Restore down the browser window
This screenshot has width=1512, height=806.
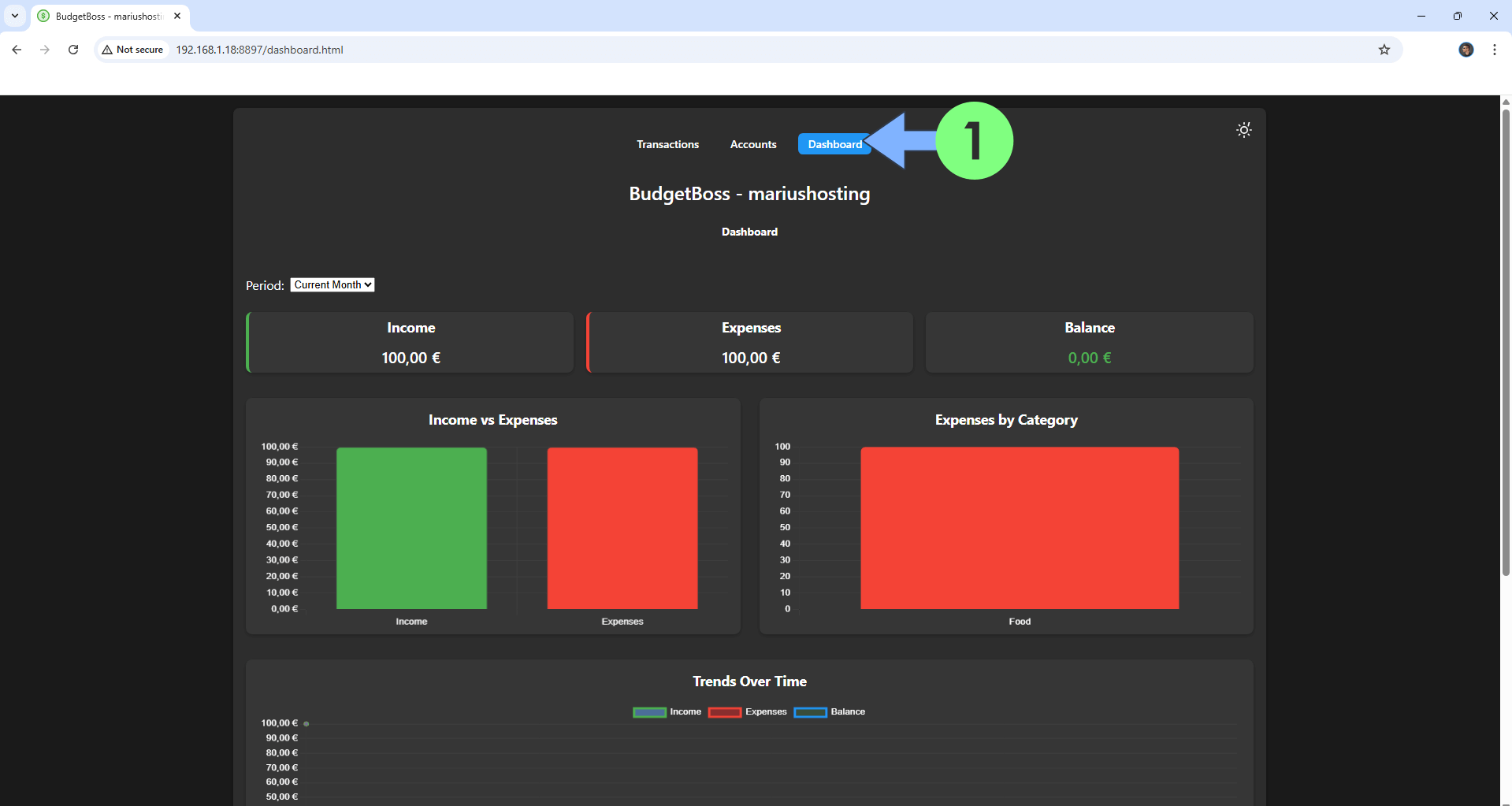pos(1458,16)
